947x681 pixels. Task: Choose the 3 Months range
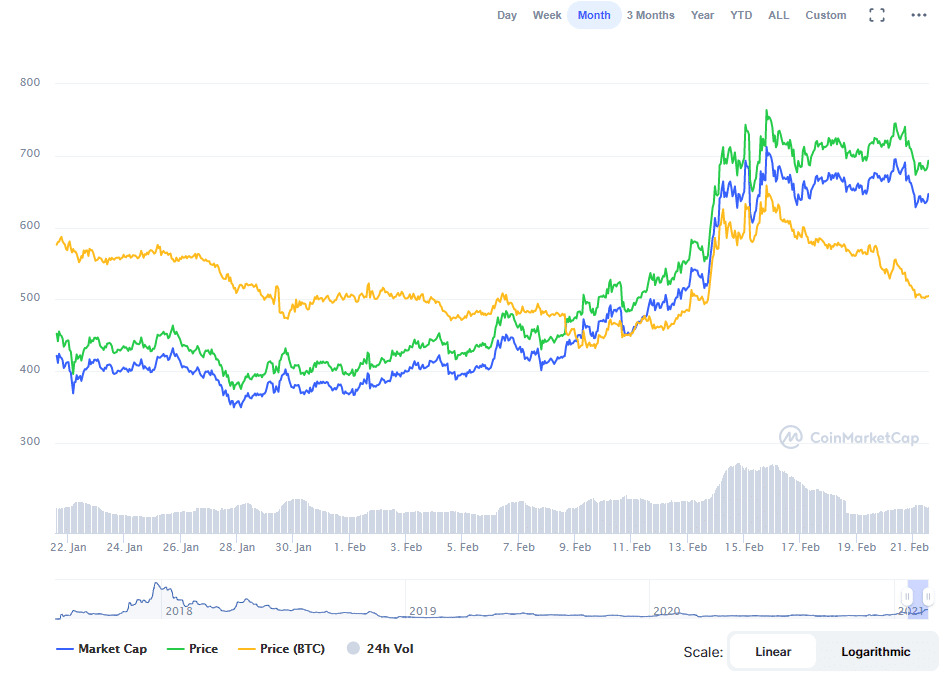(650, 15)
